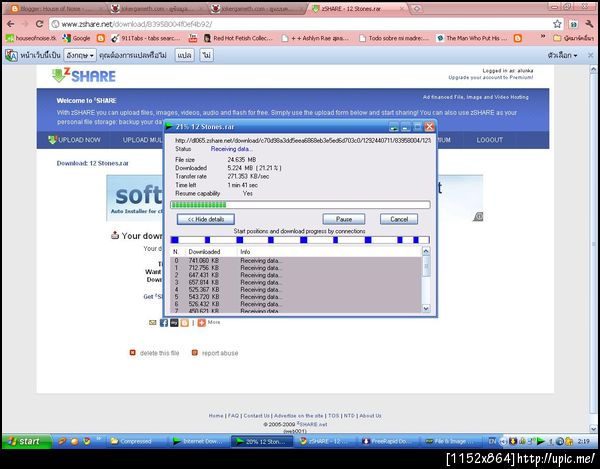Screen dimensions: 600x469
Task: Reload the zSHARE page
Action: click(39, 24)
